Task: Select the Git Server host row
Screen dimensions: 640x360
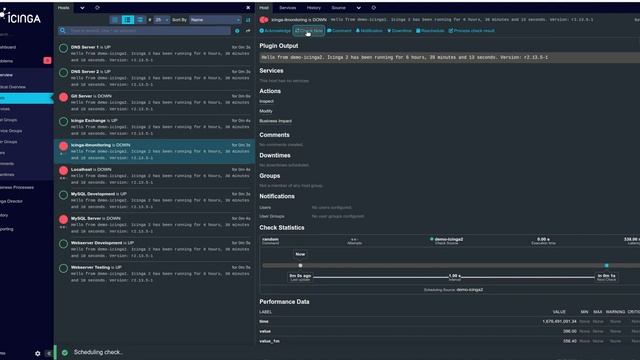Action: (x=155, y=102)
